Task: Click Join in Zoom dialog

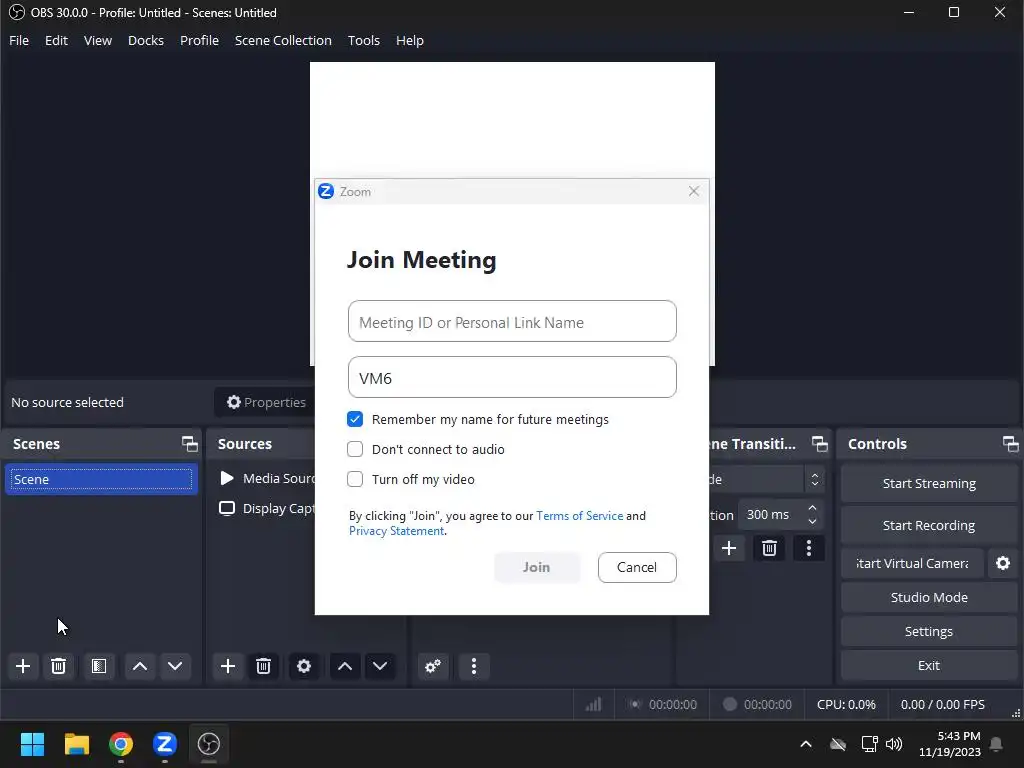Action: [537, 567]
